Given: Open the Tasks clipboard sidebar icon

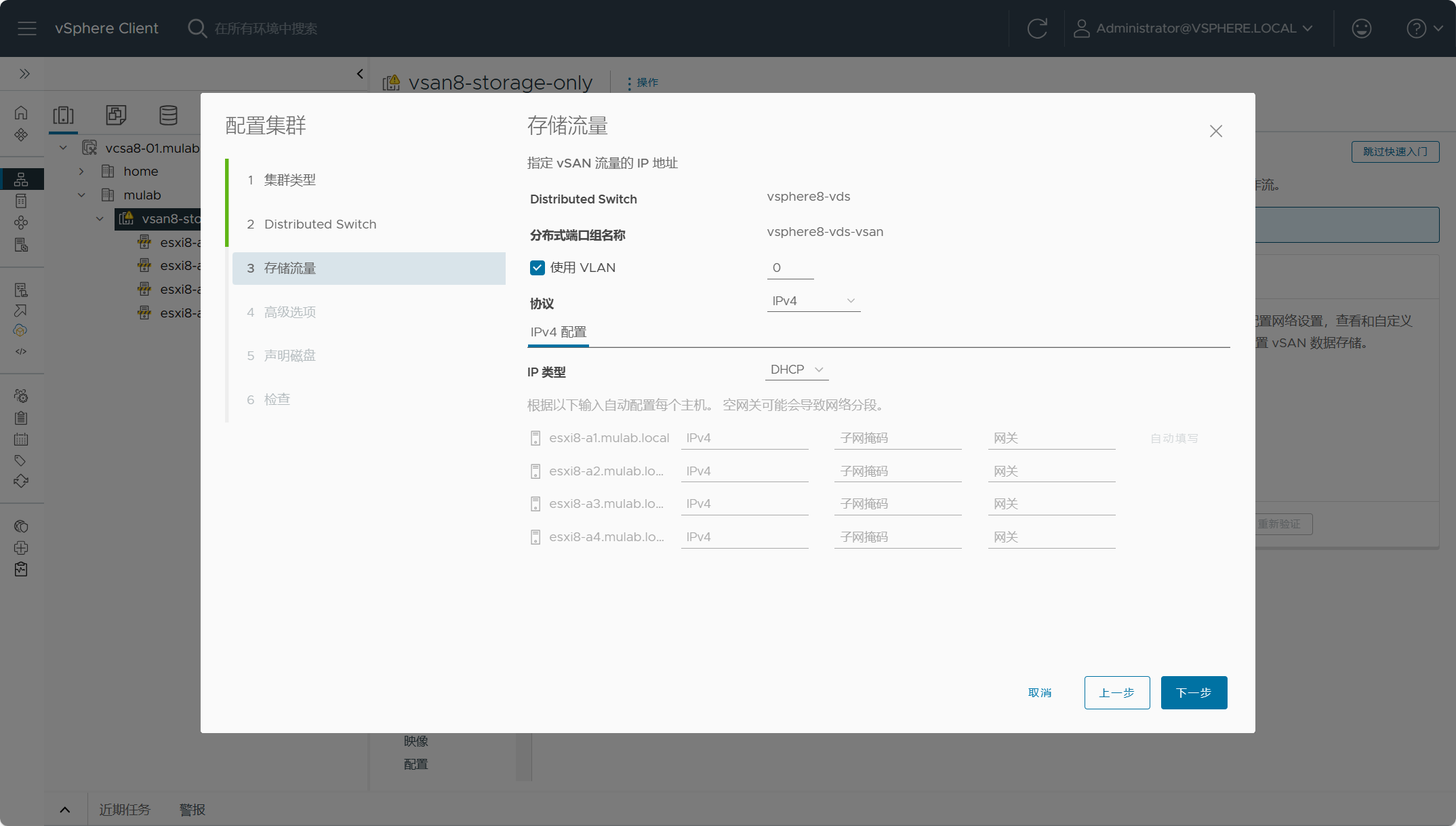Looking at the screenshot, I should point(21,418).
